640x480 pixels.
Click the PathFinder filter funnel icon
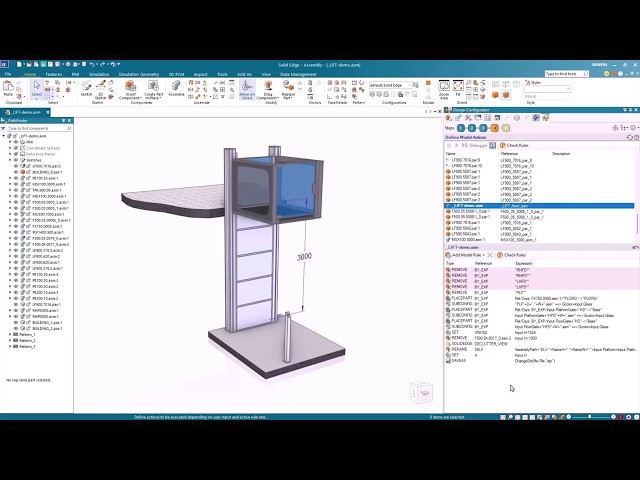point(3,128)
